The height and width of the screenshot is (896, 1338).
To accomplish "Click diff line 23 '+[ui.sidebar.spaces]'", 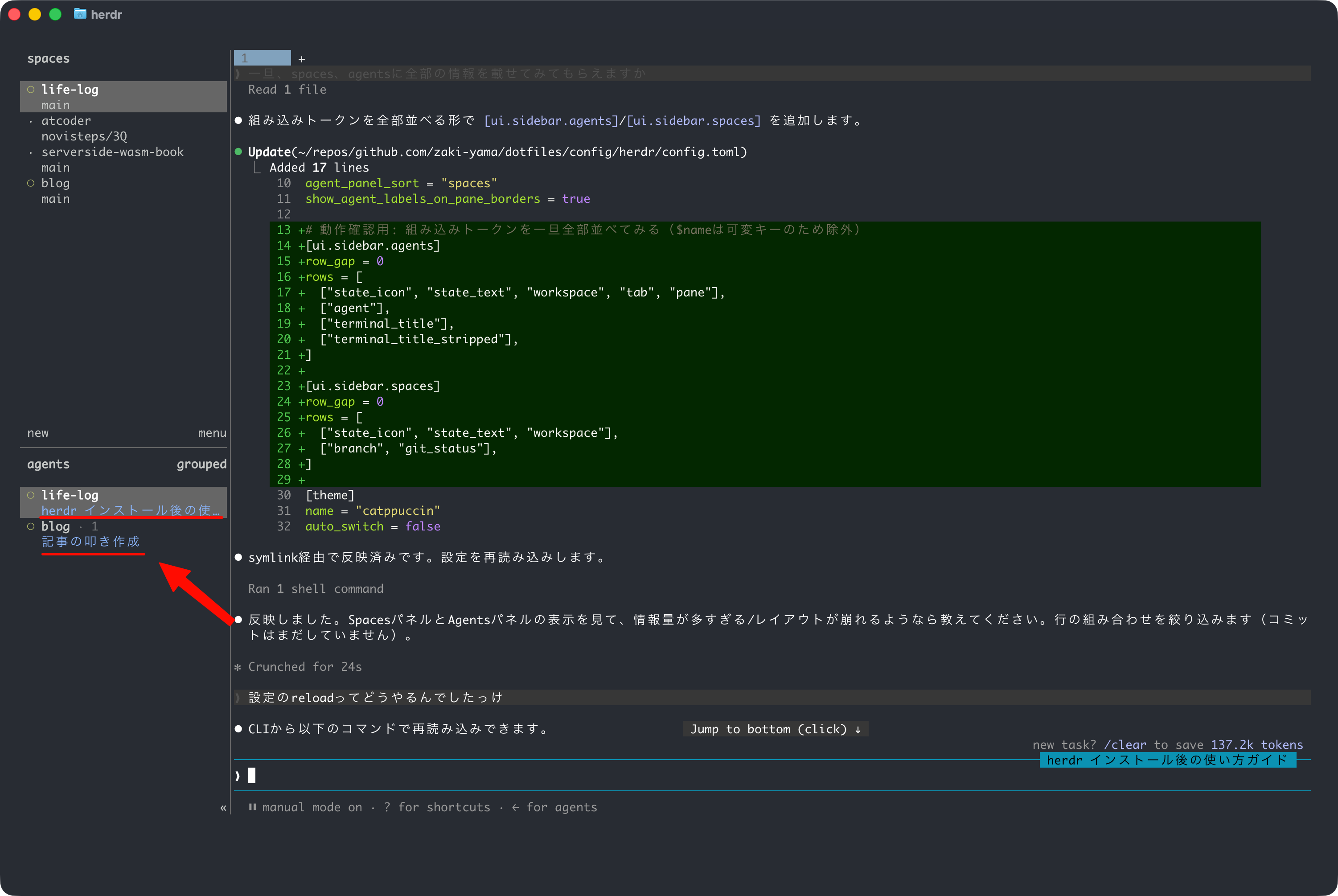I will click(x=369, y=386).
